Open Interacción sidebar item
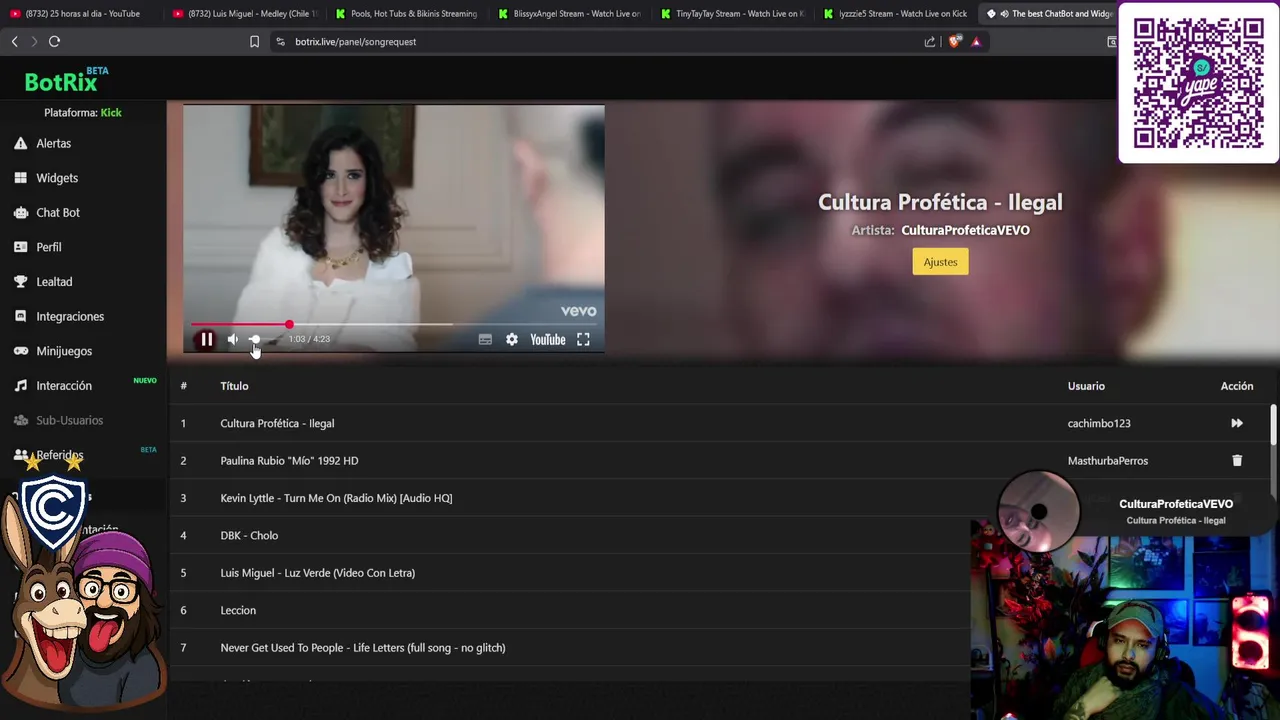The height and width of the screenshot is (720, 1280). pos(64,385)
